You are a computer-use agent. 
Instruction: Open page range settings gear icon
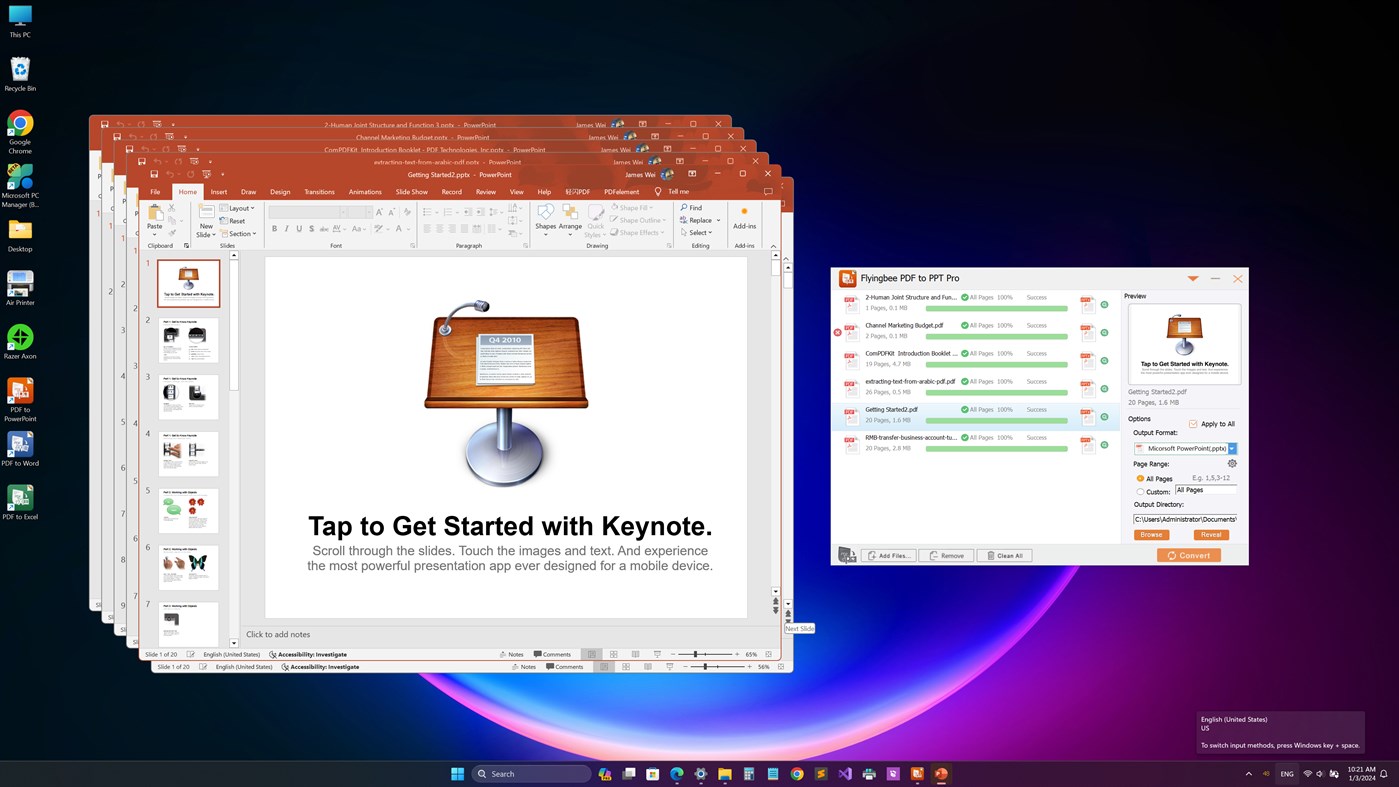point(1232,464)
